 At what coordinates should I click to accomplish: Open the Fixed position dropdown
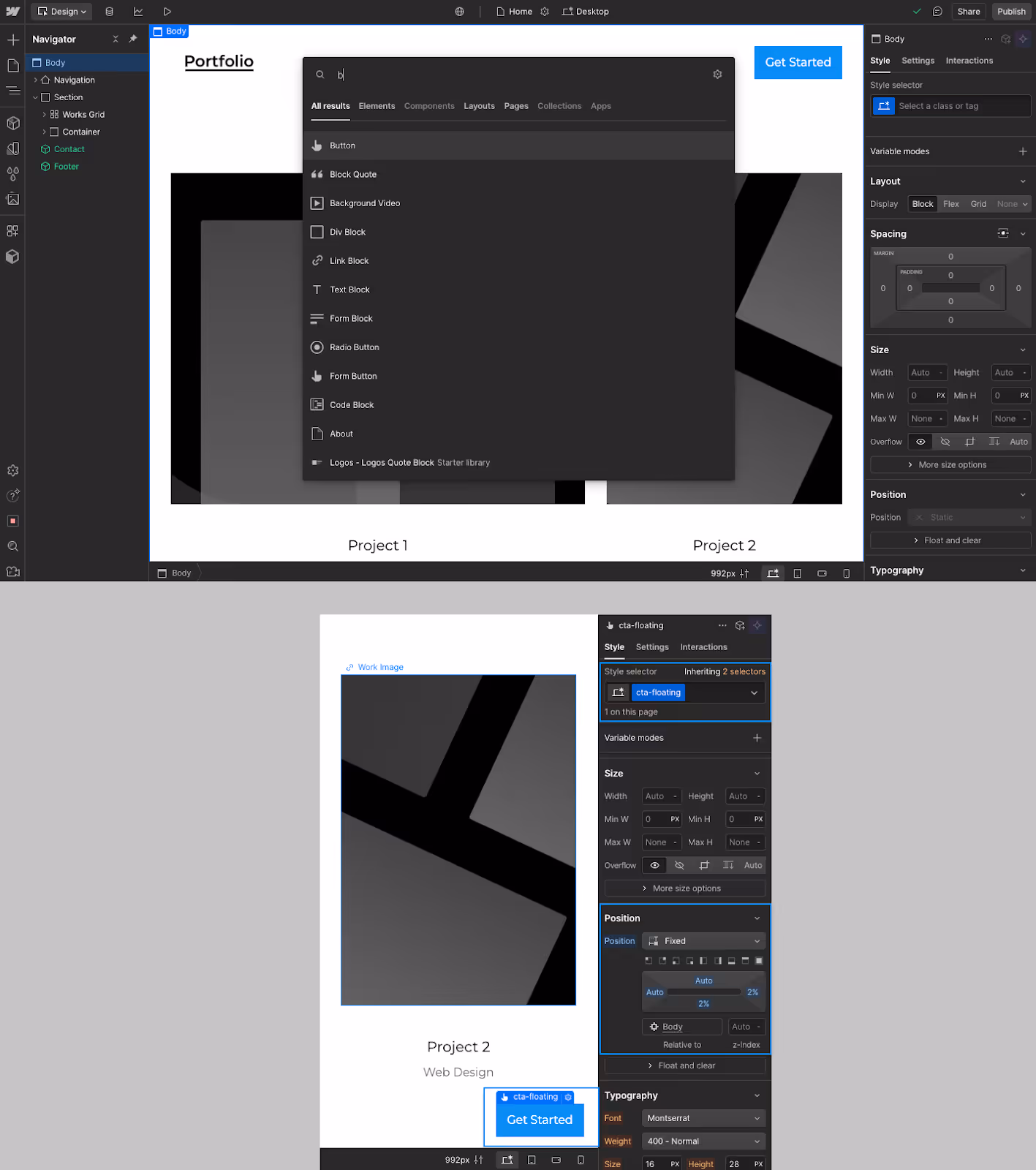pyautogui.click(x=703, y=941)
